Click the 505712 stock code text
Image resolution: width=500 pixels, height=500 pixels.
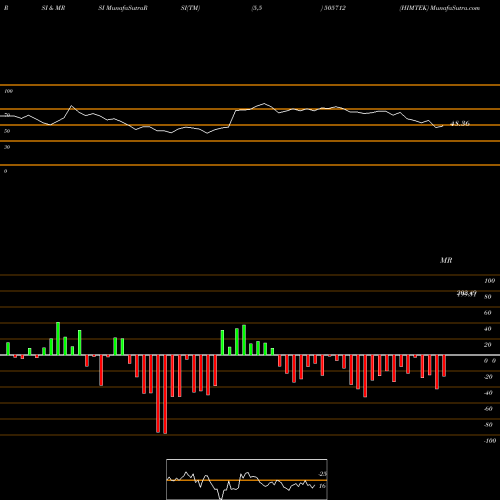(335, 8)
